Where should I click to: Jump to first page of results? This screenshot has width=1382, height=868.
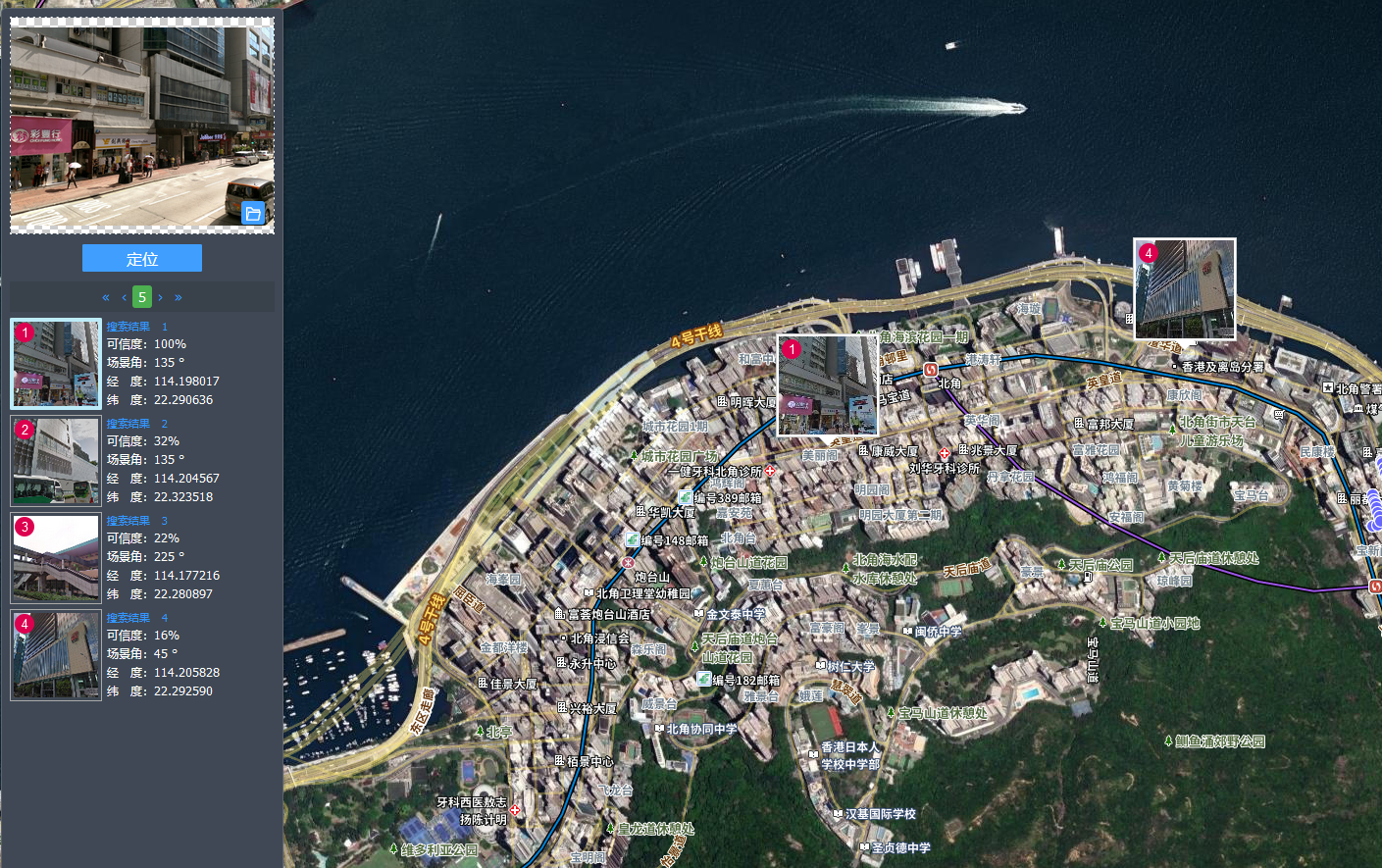(x=106, y=297)
